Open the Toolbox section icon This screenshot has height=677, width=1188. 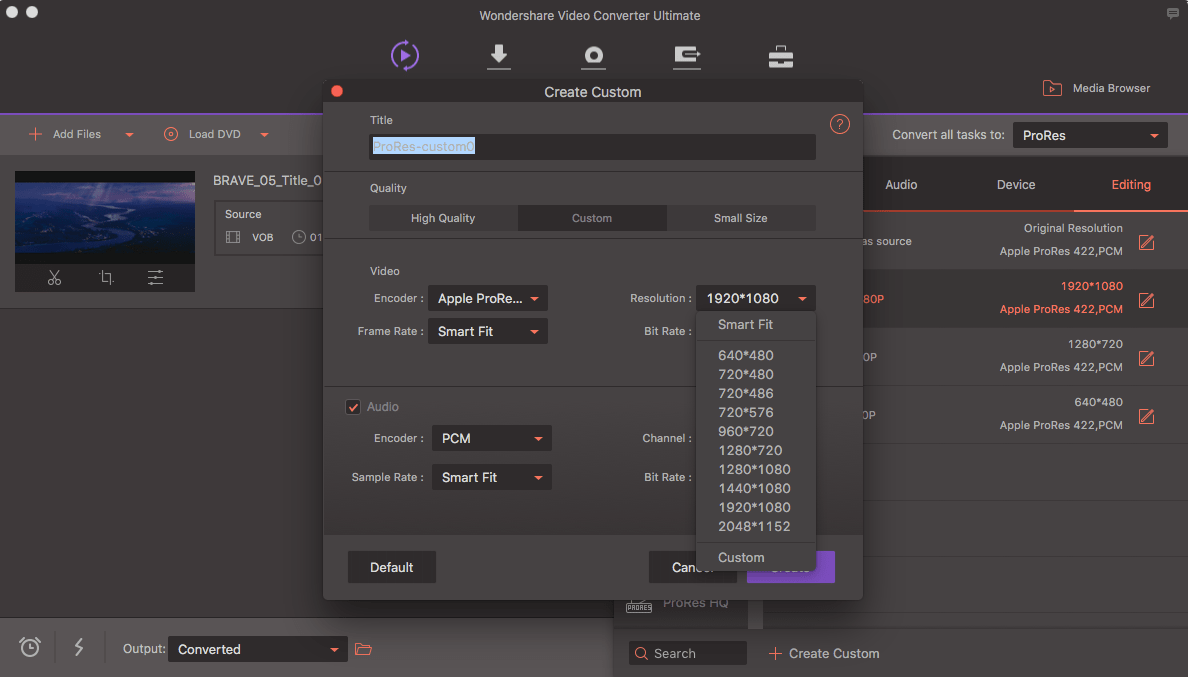780,57
